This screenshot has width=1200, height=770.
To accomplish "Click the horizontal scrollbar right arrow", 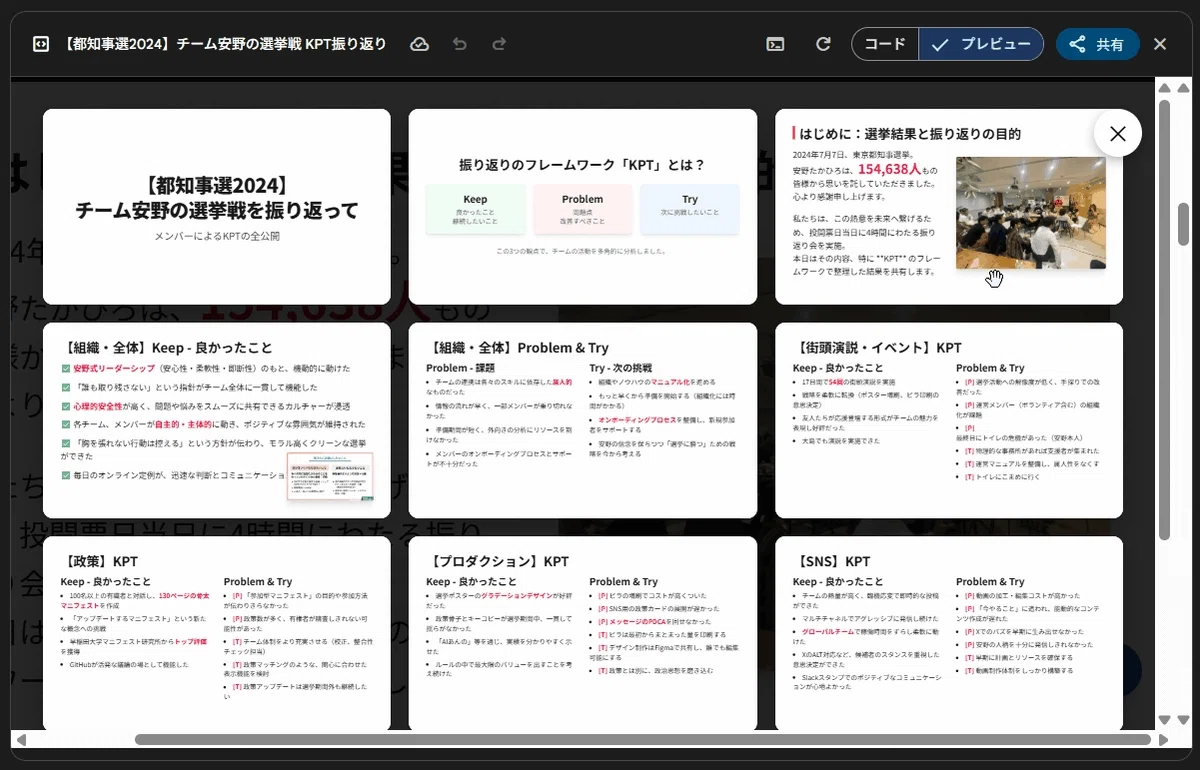I will tap(1163, 740).
